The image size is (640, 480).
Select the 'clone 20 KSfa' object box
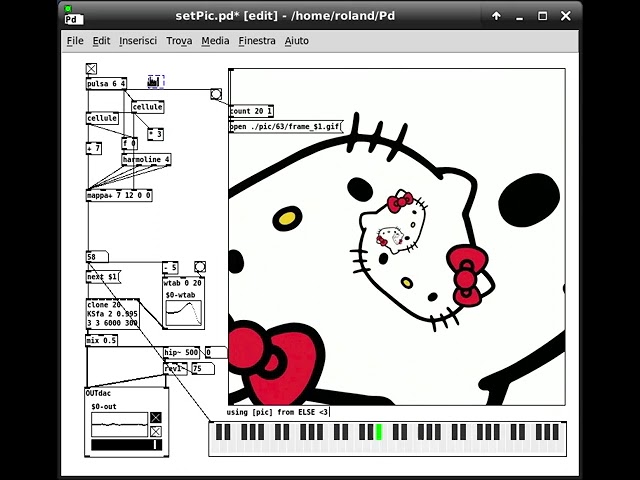(113, 314)
